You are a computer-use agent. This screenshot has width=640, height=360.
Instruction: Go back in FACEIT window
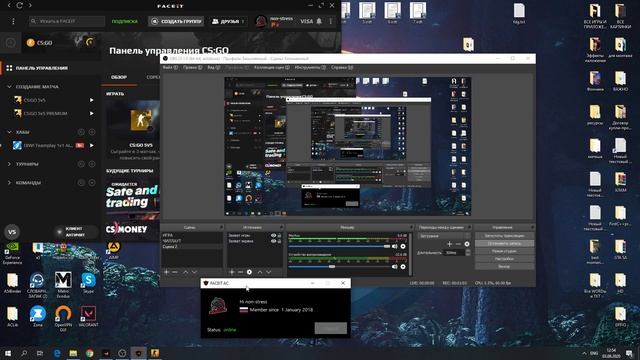pyautogui.click(x=9, y=6)
